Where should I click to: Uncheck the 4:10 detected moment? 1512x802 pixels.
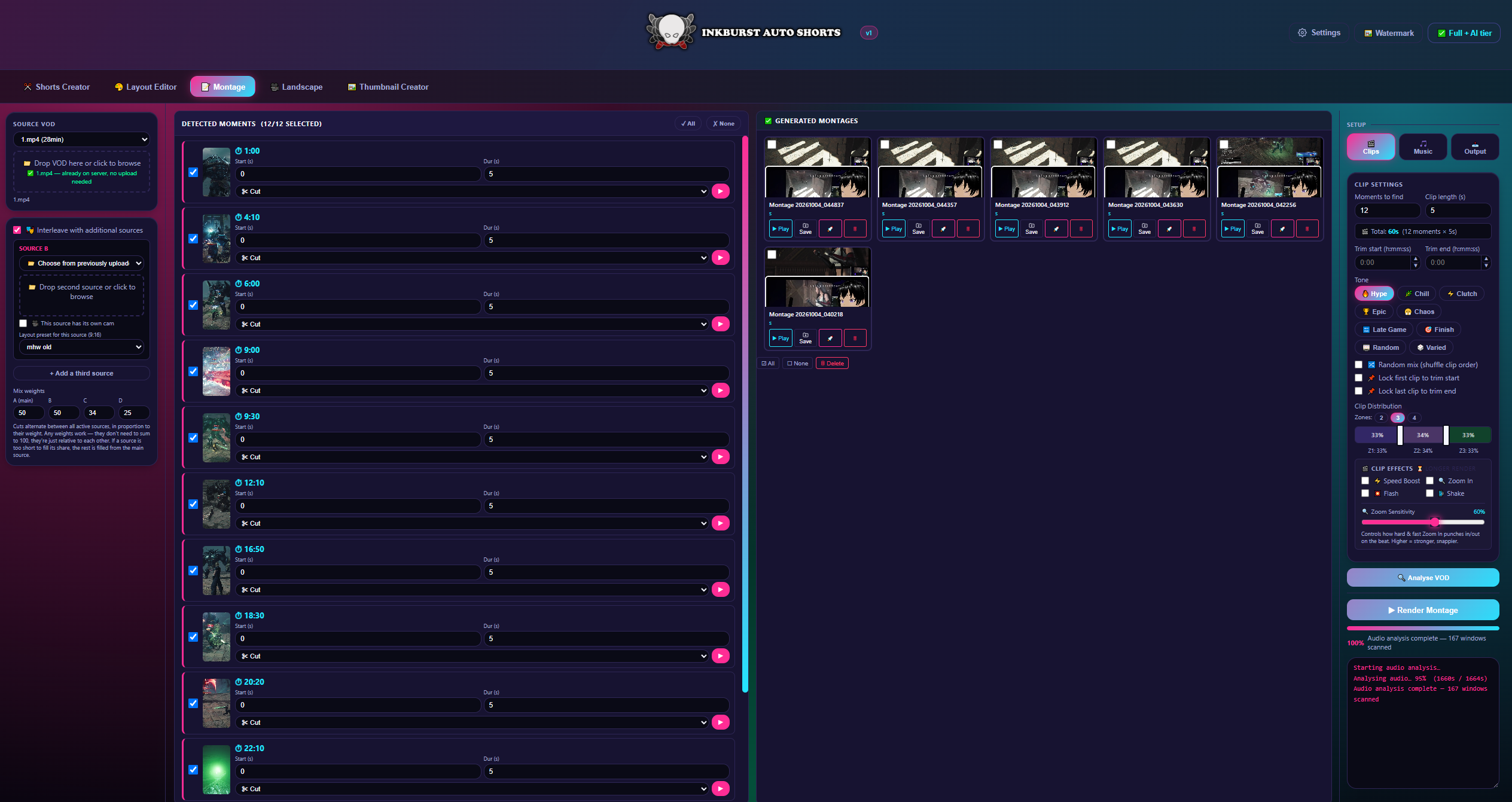[x=193, y=239]
